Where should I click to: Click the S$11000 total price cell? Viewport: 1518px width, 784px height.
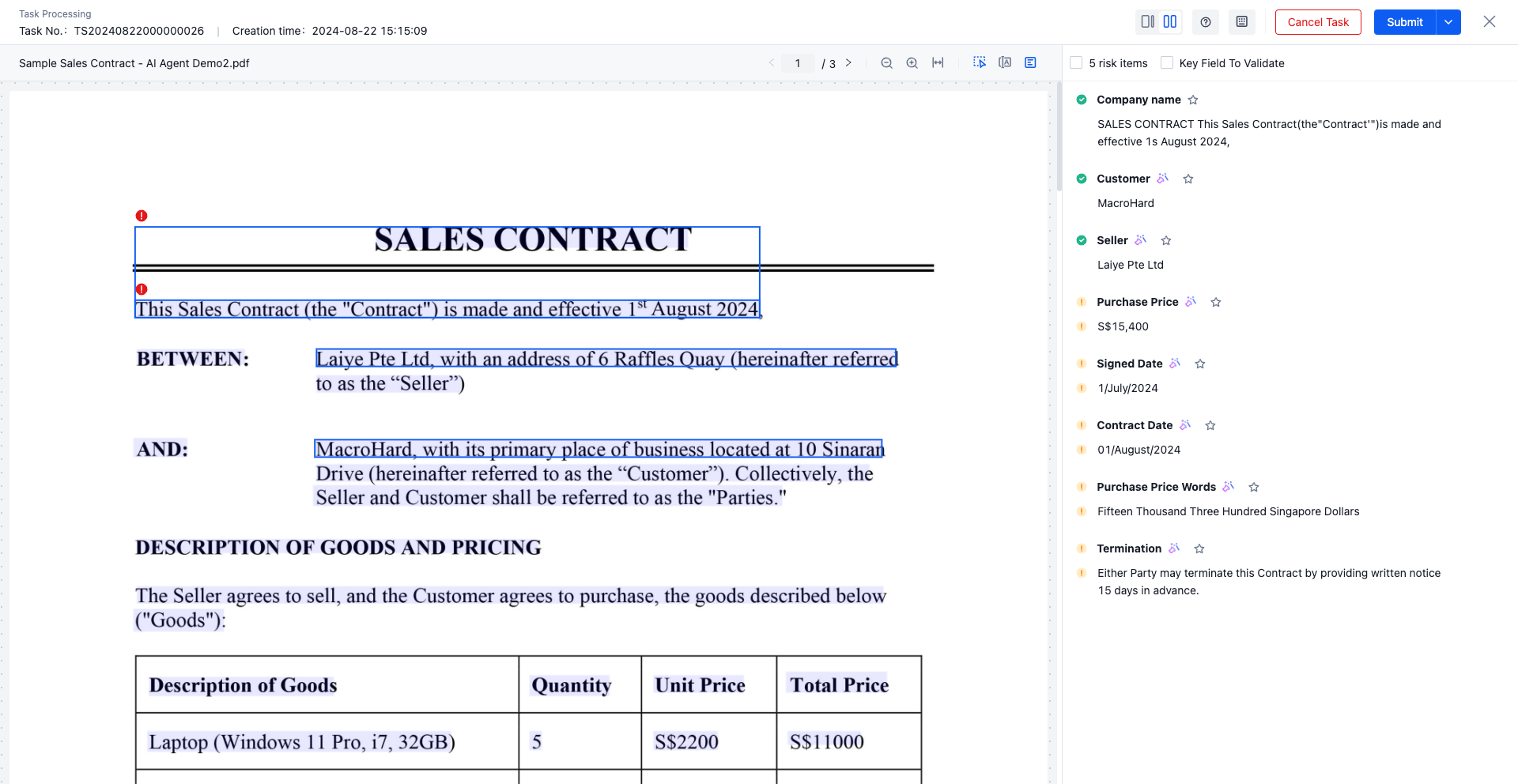click(x=848, y=741)
